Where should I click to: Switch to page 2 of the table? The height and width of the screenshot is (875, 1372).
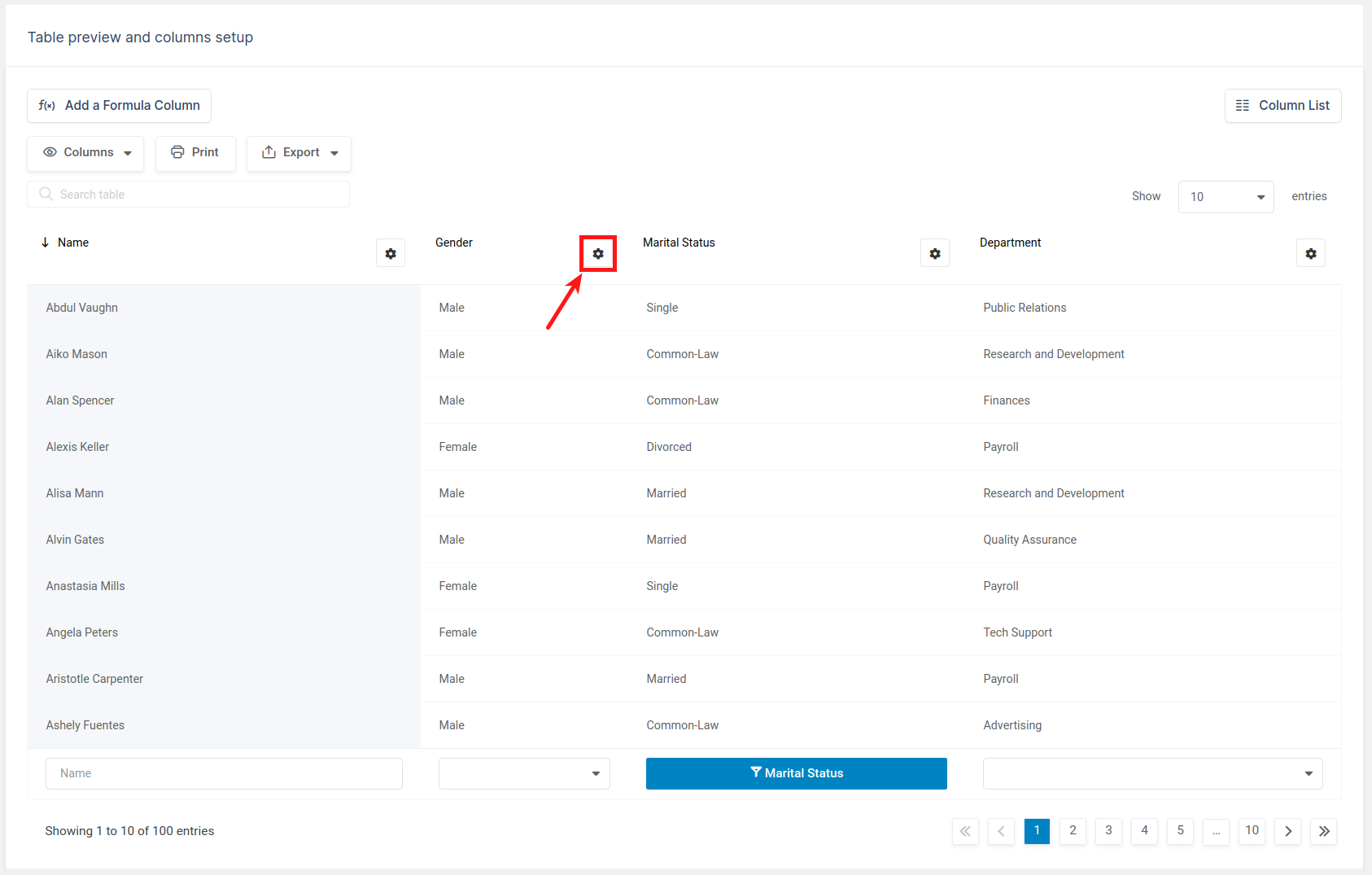click(x=1073, y=831)
